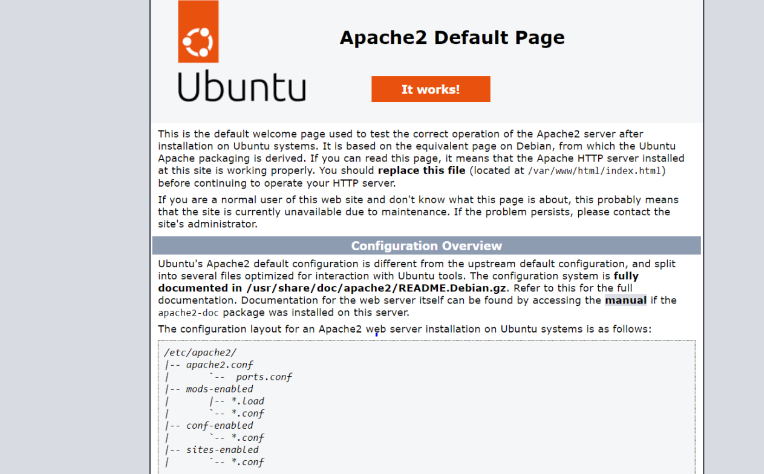Open the manual link
The width and height of the screenshot is (764, 474).
pyautogui.click(x=626, y=300)
